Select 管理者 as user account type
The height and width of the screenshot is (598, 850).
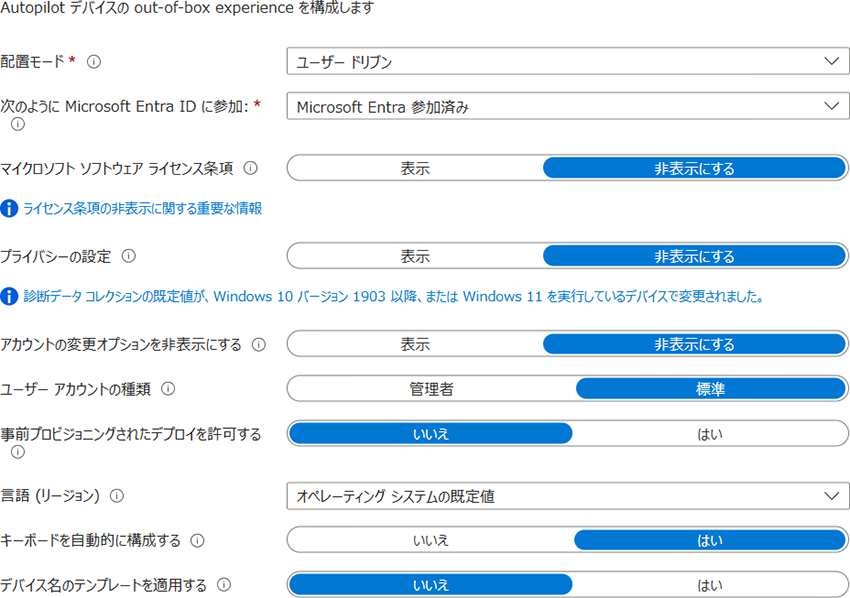tap(432, 389)
